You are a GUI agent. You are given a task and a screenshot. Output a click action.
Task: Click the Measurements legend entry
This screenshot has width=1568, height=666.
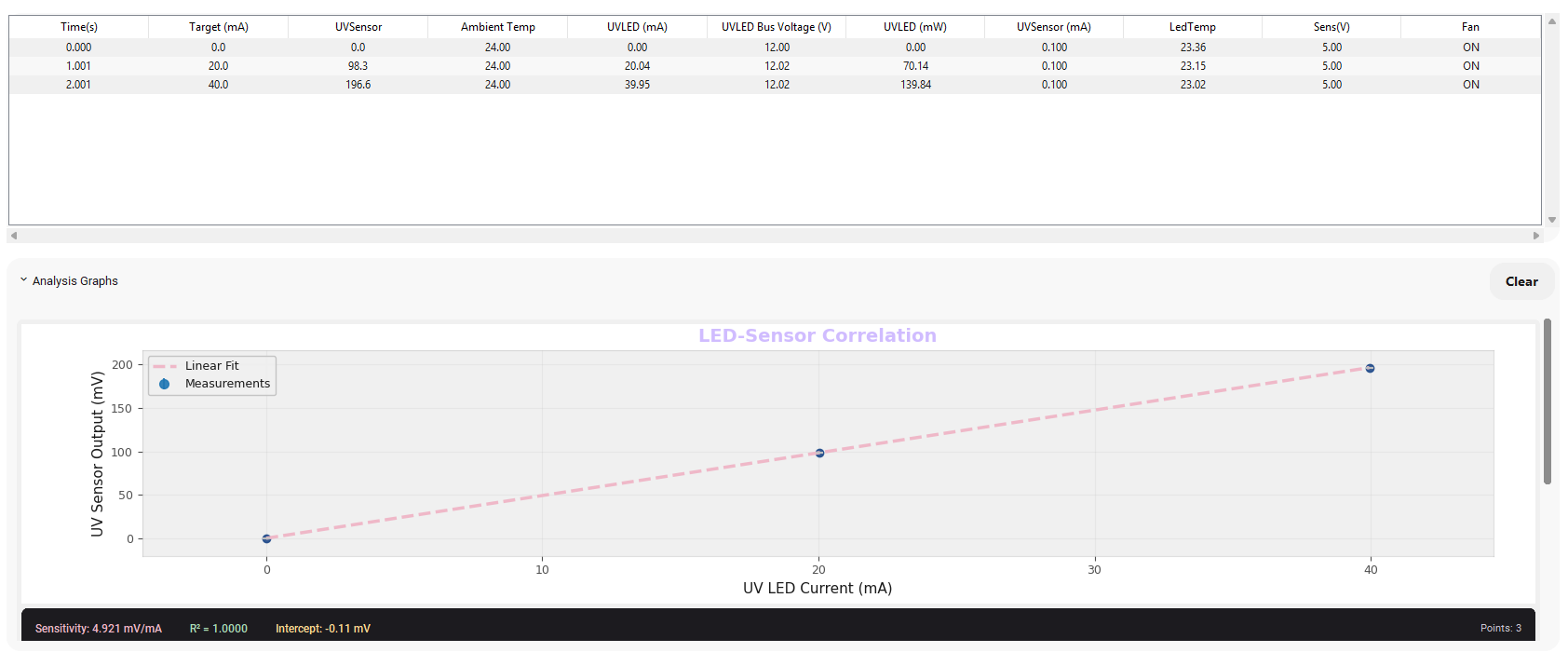214,384
